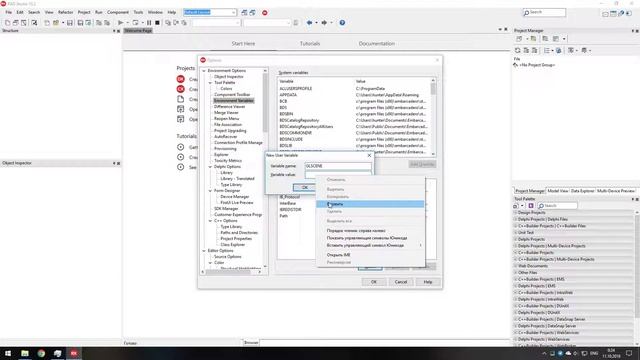Select the APPDATA system variable row
The height and width of the screenshot is (360, 640).
tap(354, 95)
